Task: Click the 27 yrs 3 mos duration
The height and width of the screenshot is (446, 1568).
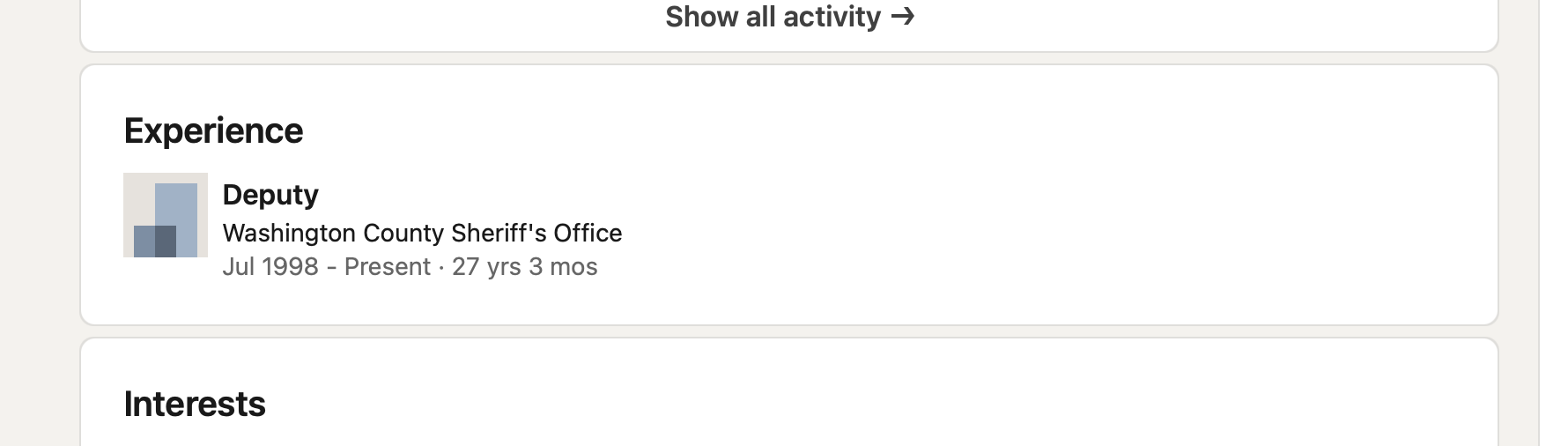Action: coord(525,266)
